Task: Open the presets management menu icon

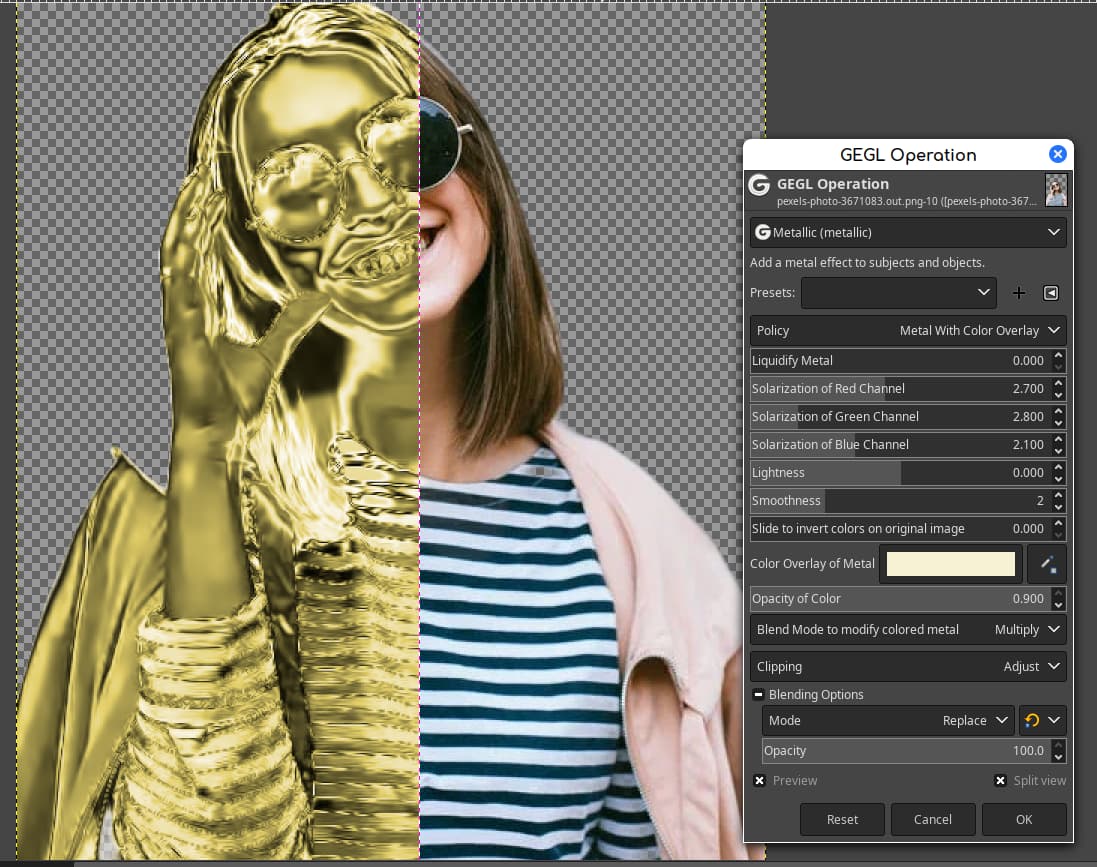Action: [x=1050, y=293]
